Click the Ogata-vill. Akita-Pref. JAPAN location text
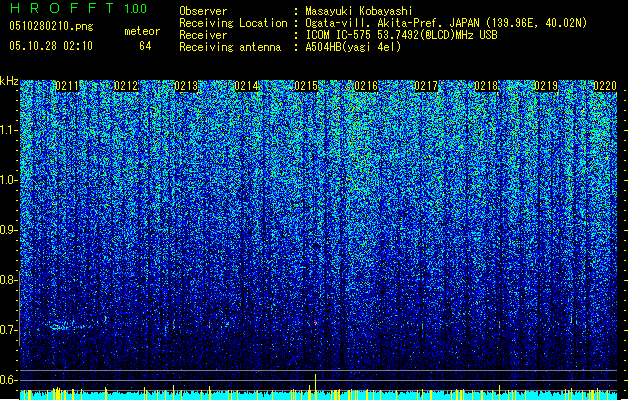Viewport: 629px width, 400px height. point(446,23)
